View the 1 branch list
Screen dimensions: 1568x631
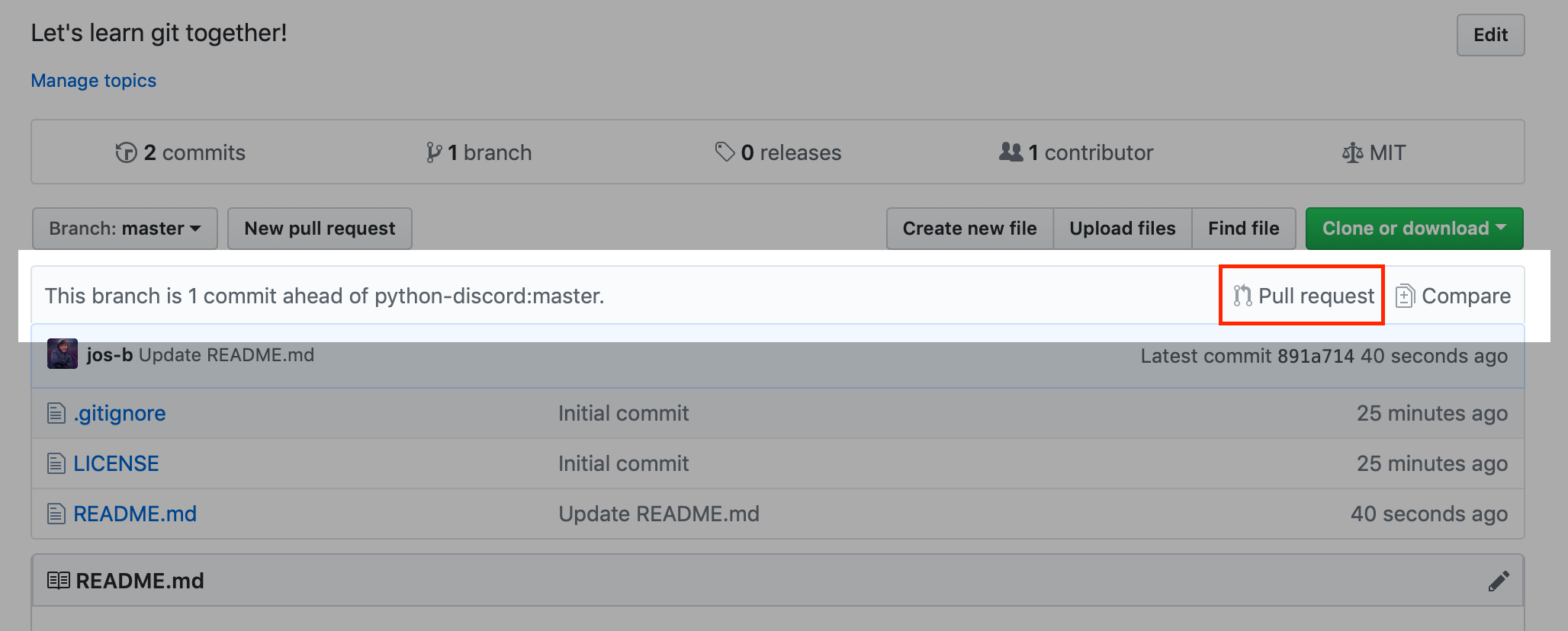[x=479, y=152]
